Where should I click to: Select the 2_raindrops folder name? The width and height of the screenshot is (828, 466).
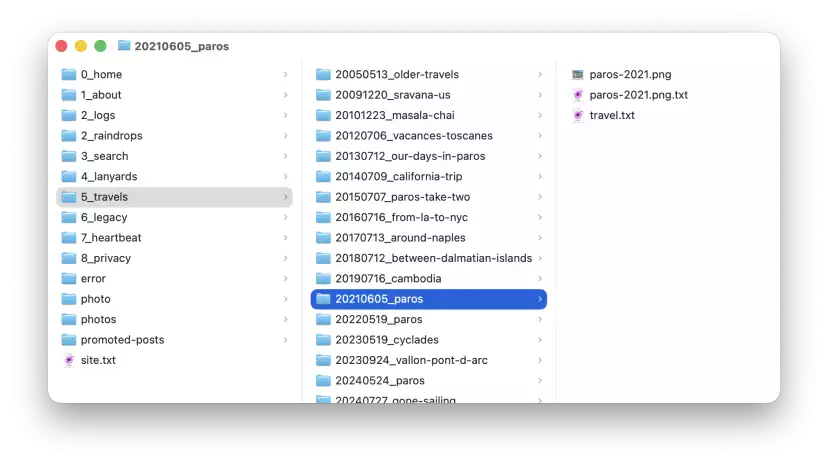point(111,136)
